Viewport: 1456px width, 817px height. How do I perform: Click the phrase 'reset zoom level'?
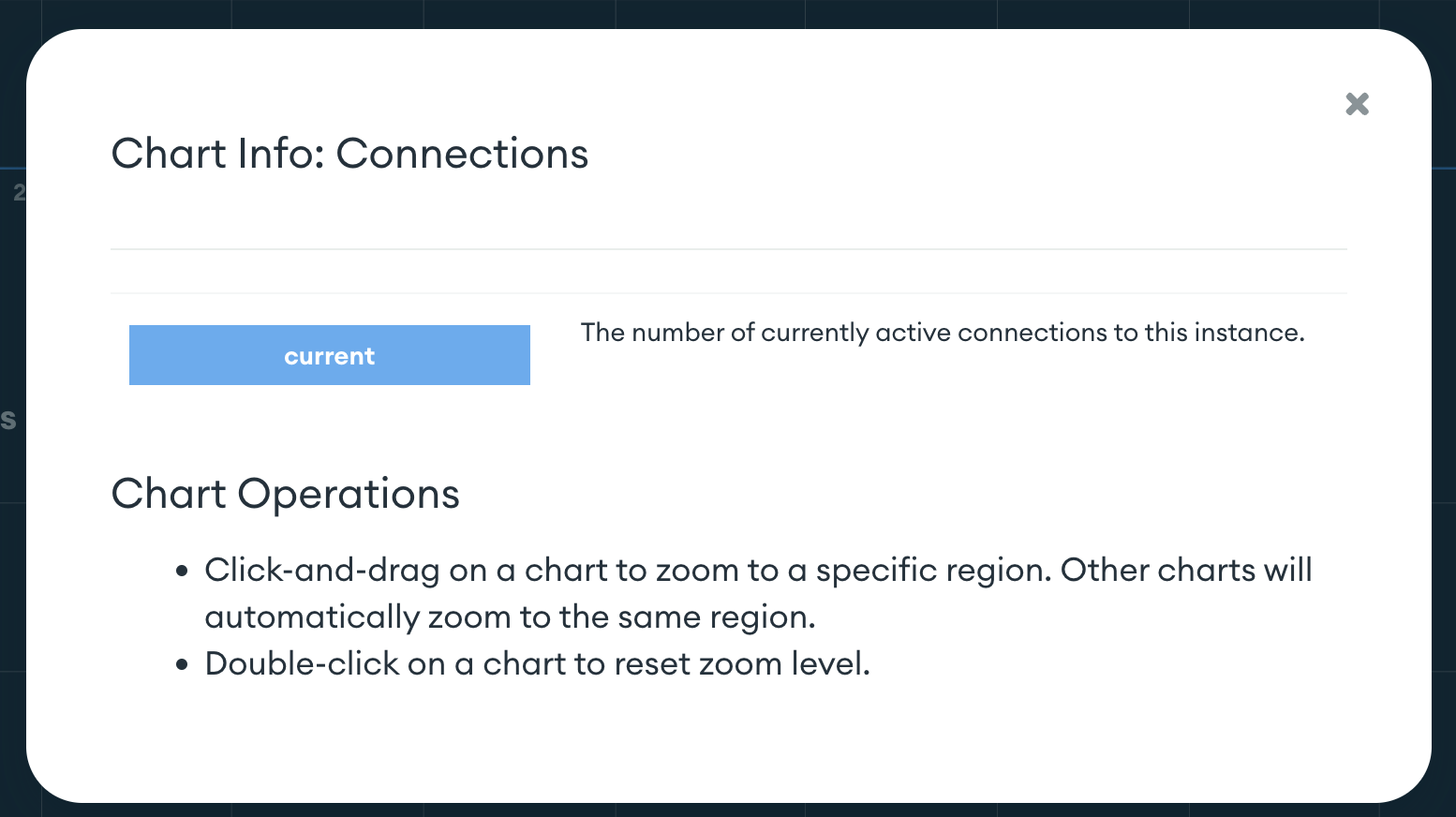(740, 663)
